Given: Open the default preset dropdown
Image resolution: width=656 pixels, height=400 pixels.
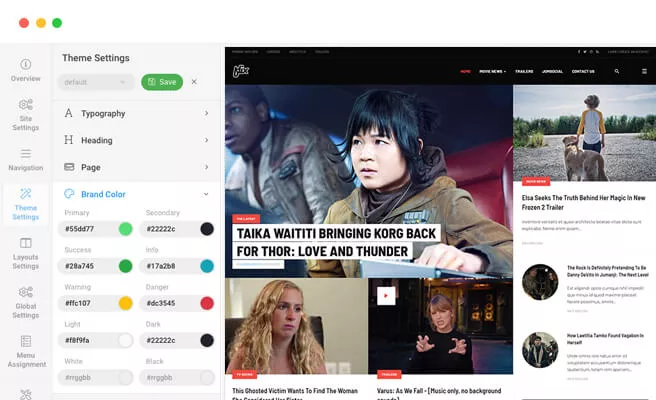Looking at the screenshot, I should pyautogui.click(x=96, y=82).
